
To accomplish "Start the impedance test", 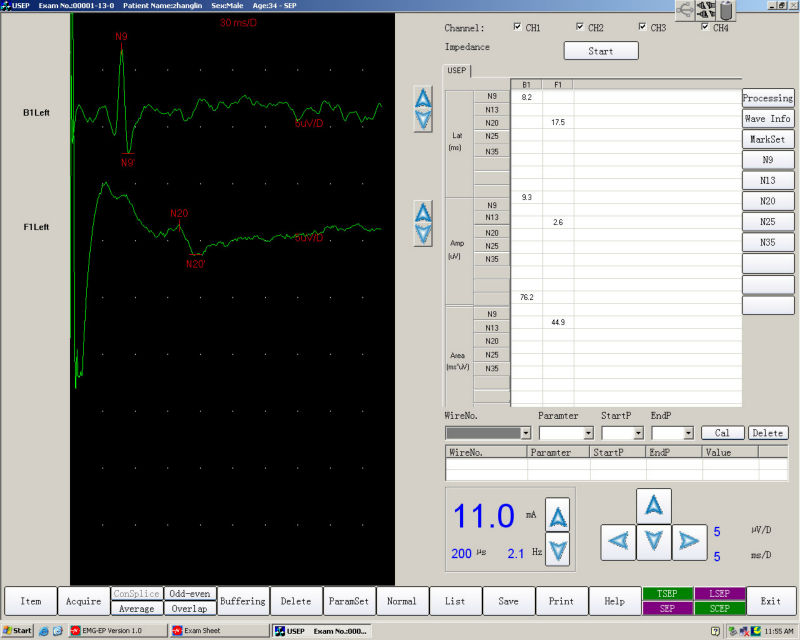I will click(601, 51).
